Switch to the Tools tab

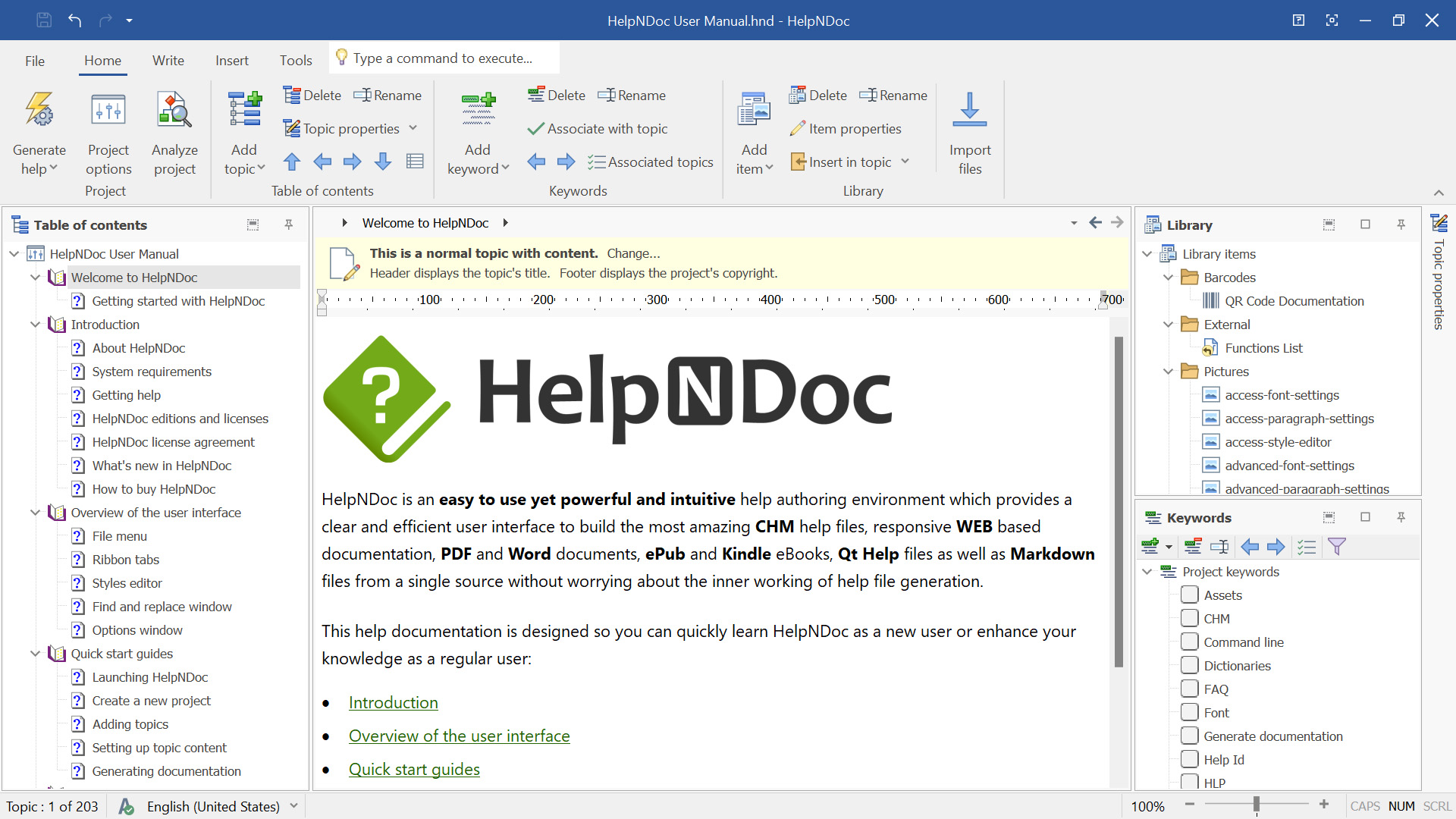[x=296, y=61]
